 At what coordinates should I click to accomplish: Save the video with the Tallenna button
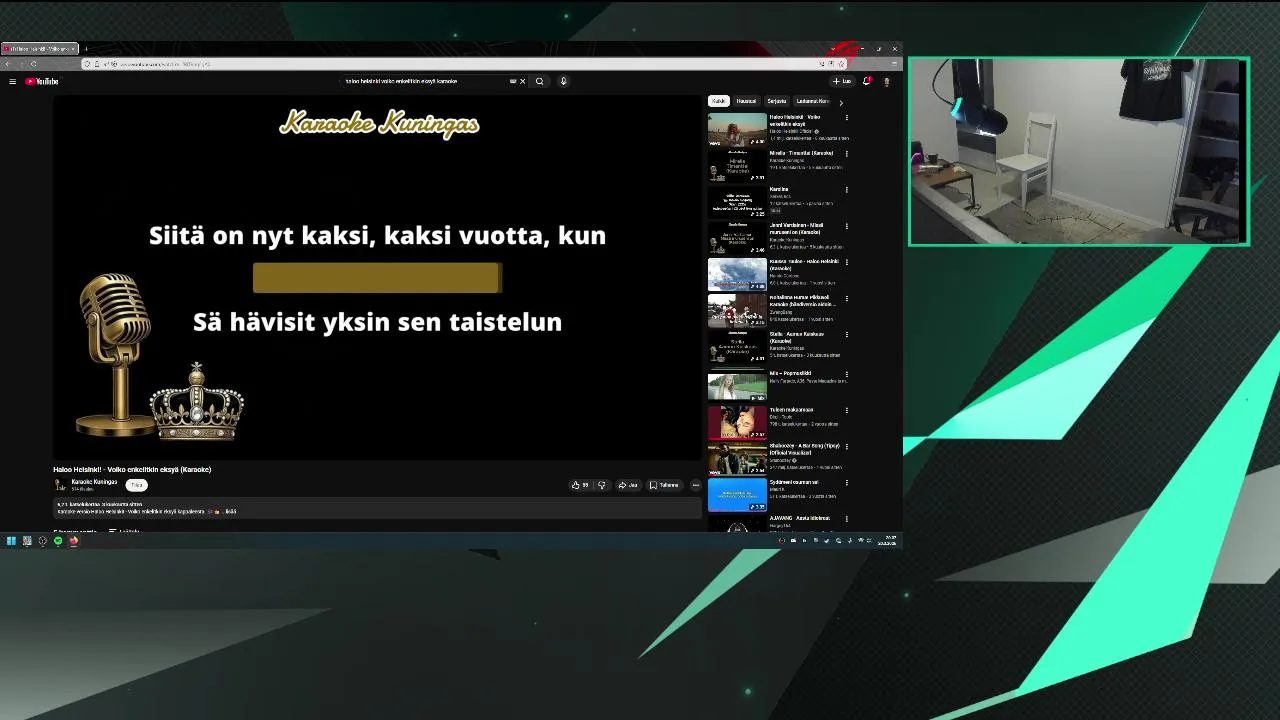[x=664, y=485]
